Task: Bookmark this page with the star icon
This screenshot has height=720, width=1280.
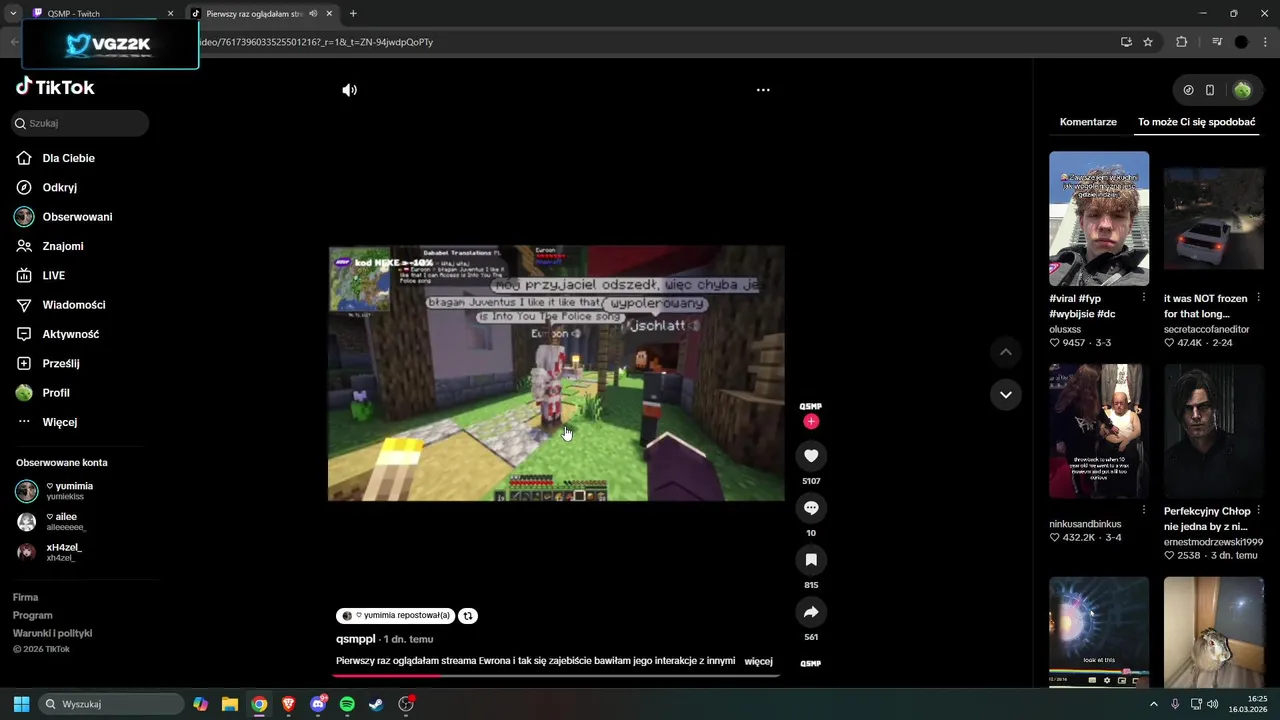Action: pyautogui.click(x=1148, y=42)
